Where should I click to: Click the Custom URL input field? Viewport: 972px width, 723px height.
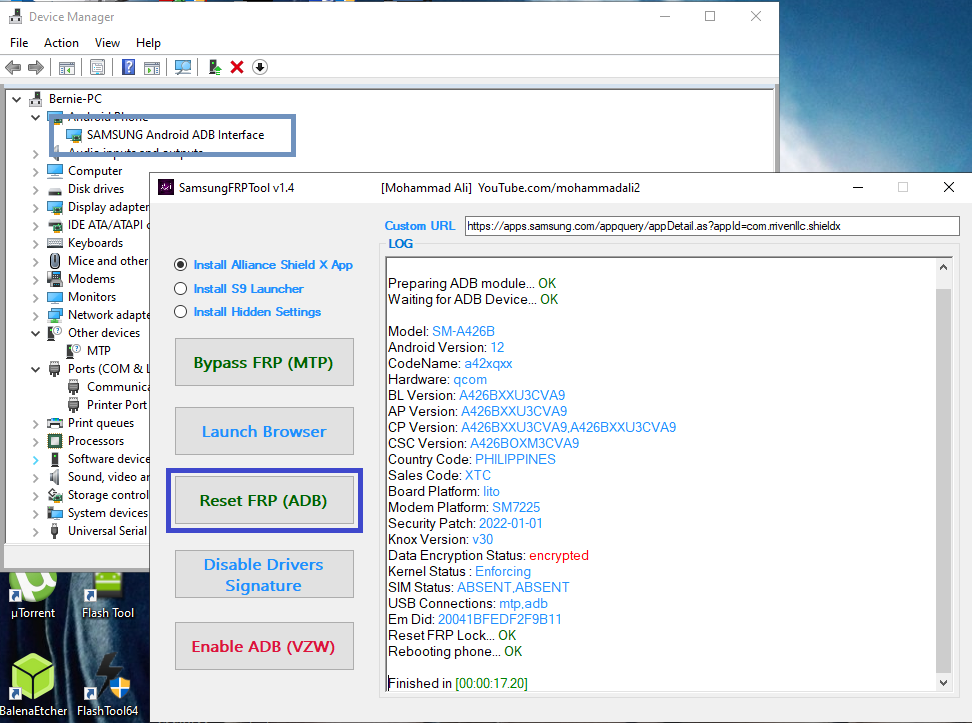tap(712, 226)
